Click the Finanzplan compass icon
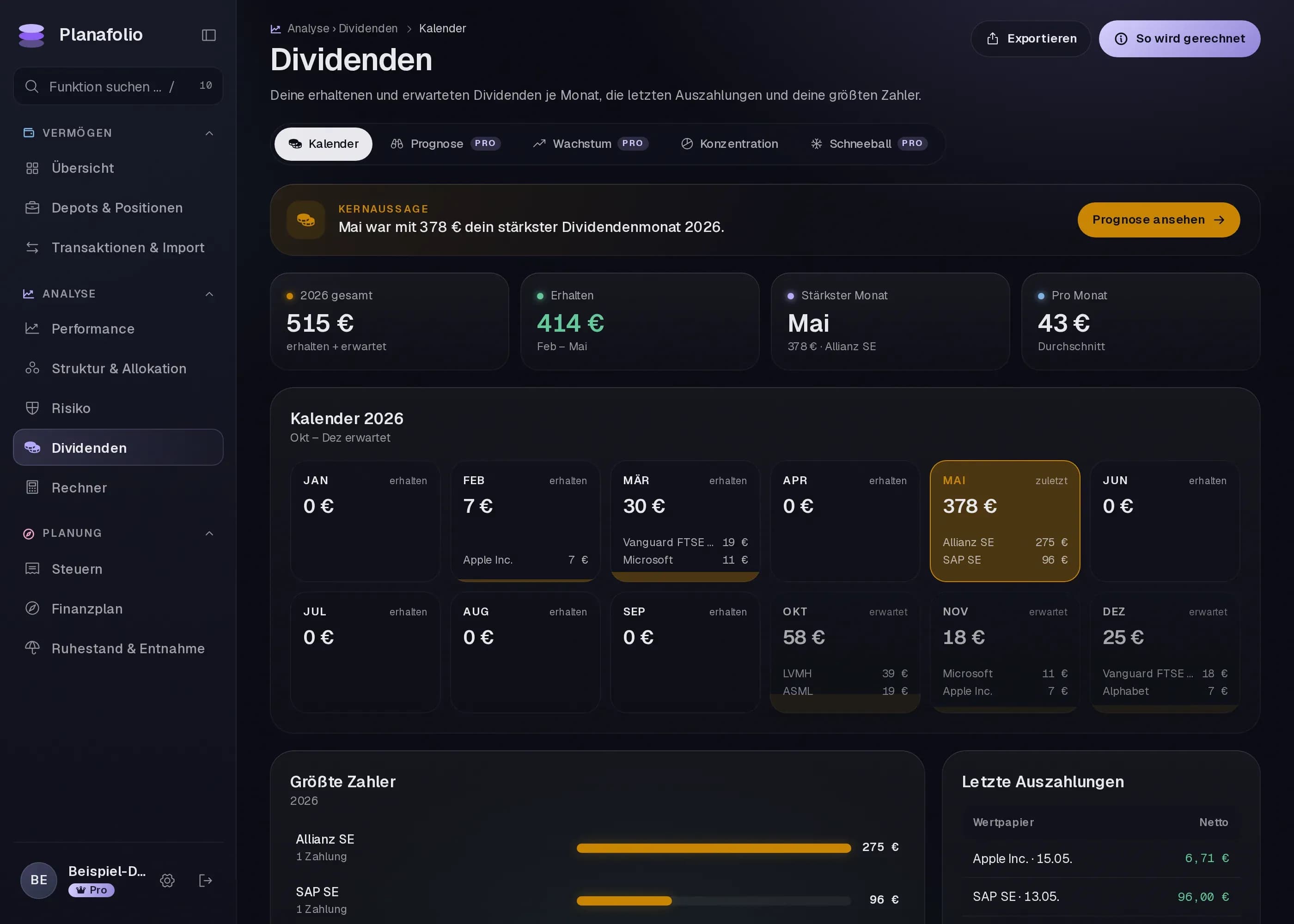1294x924 pixels. (x=32, y=608)
